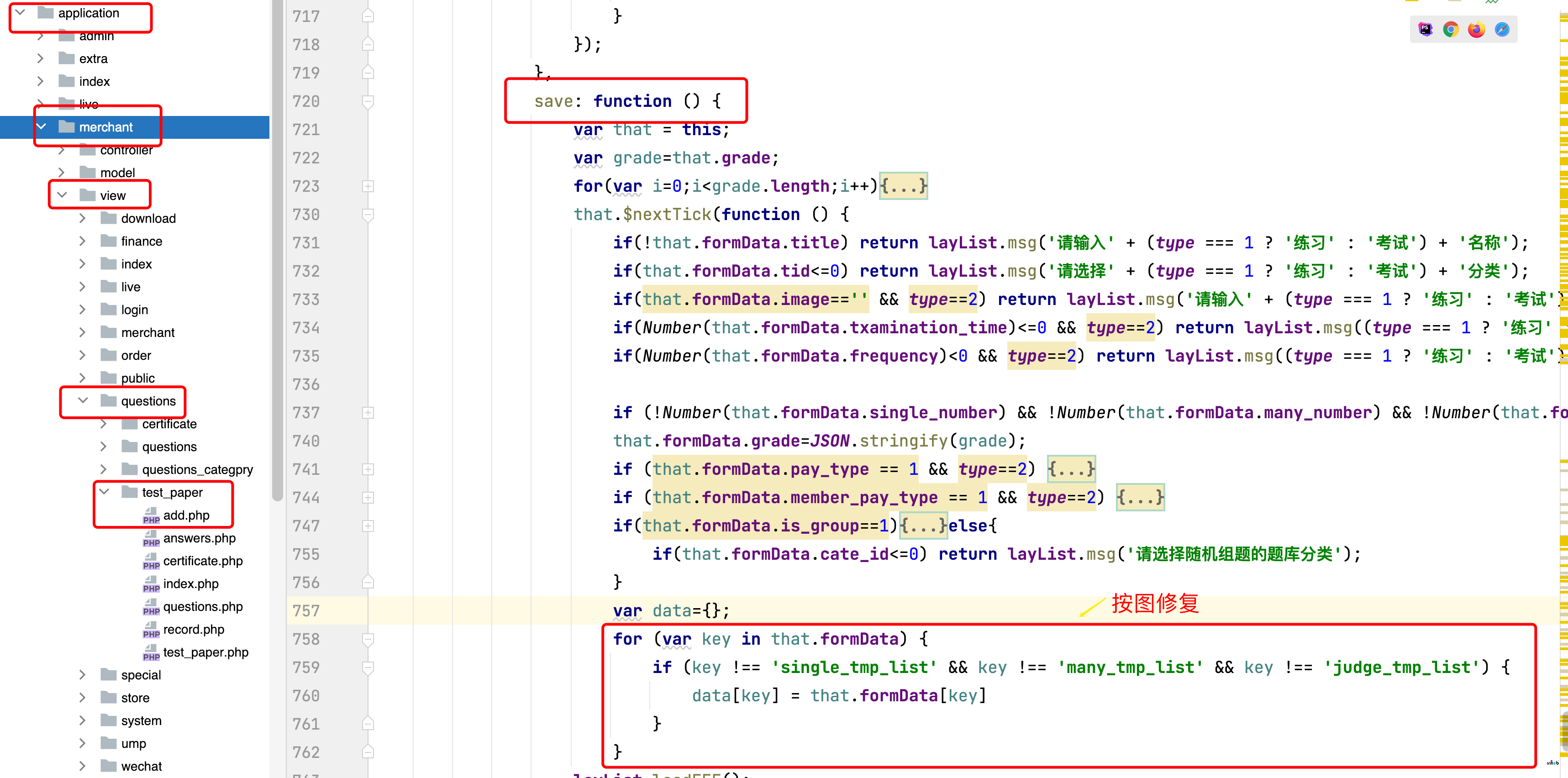Expand folded code at line 723
Image resolution: width=1568 pixels, height=778 pixels.
tap(368, 186)
